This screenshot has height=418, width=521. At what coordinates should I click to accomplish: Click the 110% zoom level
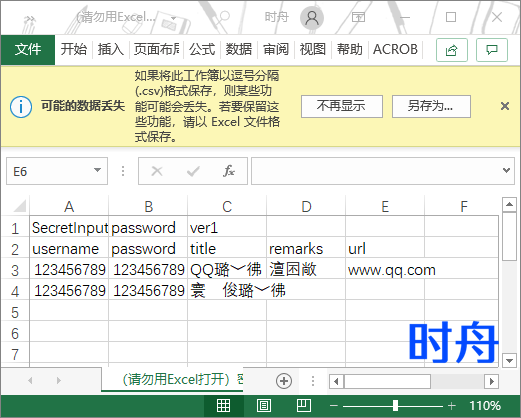(x=485, y=406)
